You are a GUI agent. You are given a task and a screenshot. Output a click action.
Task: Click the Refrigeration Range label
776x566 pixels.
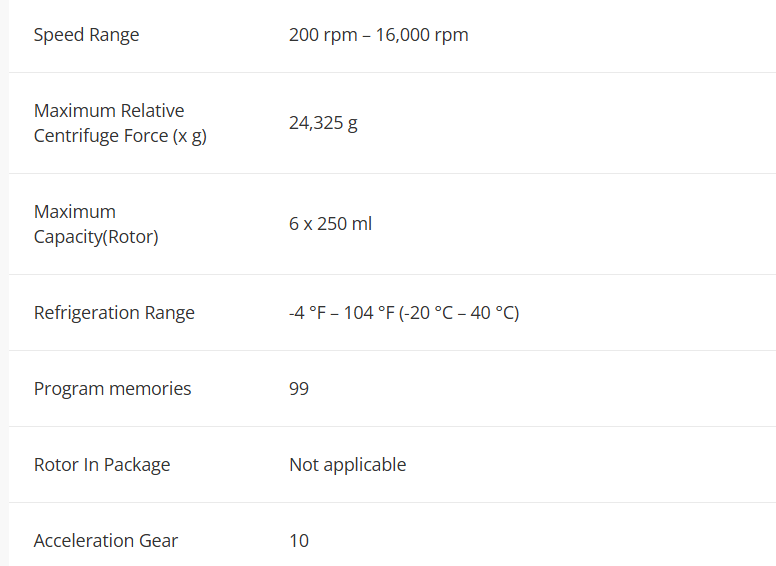pyautogui.click(x=114, y=313)
